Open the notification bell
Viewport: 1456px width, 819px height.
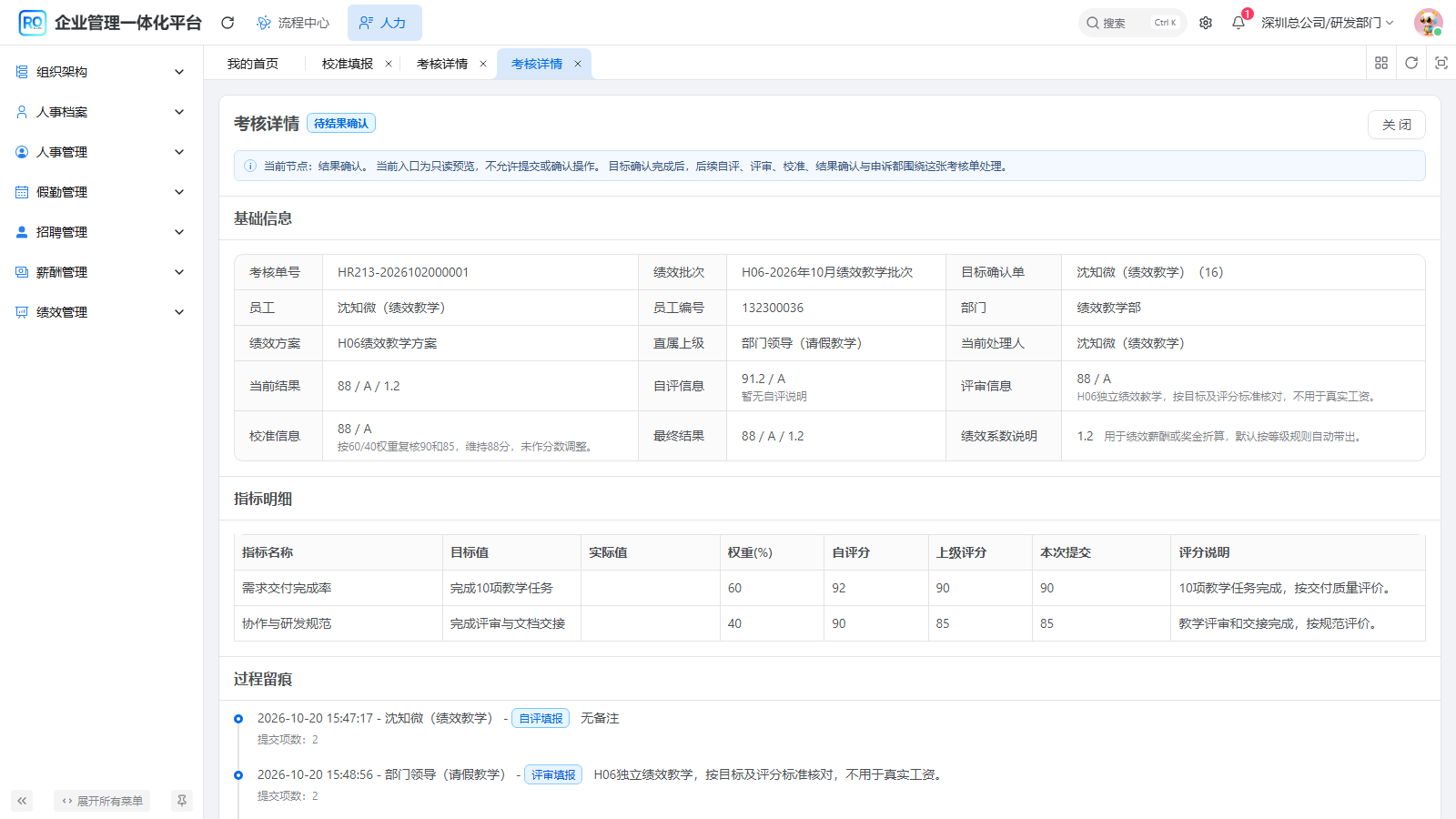pyautogui.click(x=1239, y=23)
